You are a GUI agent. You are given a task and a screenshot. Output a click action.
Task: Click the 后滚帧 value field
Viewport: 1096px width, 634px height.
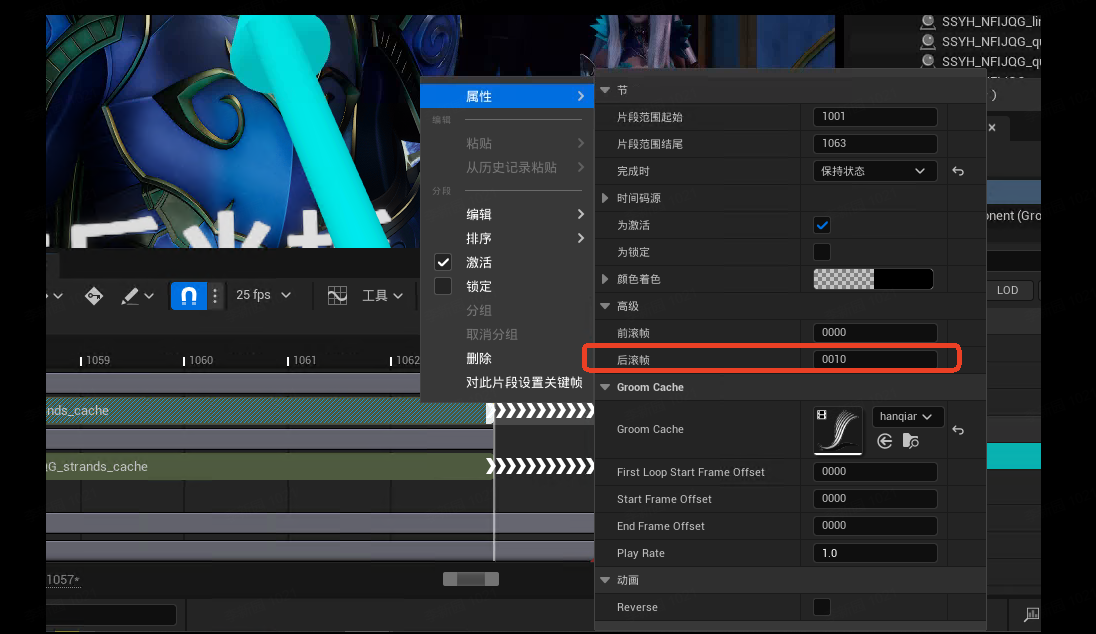pyautogui.click(x=875, y=359)
